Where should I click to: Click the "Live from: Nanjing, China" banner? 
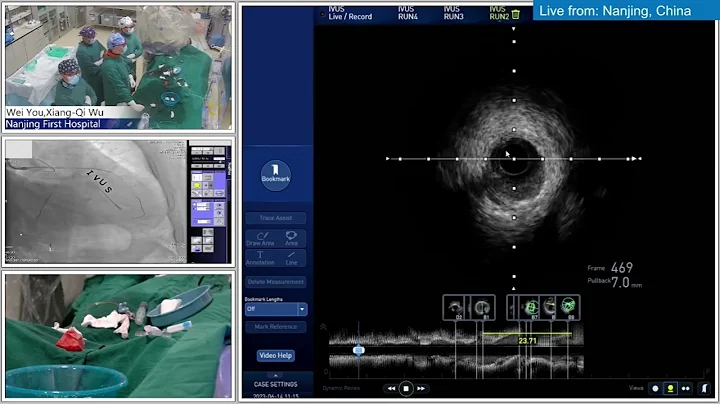[626, 11]
